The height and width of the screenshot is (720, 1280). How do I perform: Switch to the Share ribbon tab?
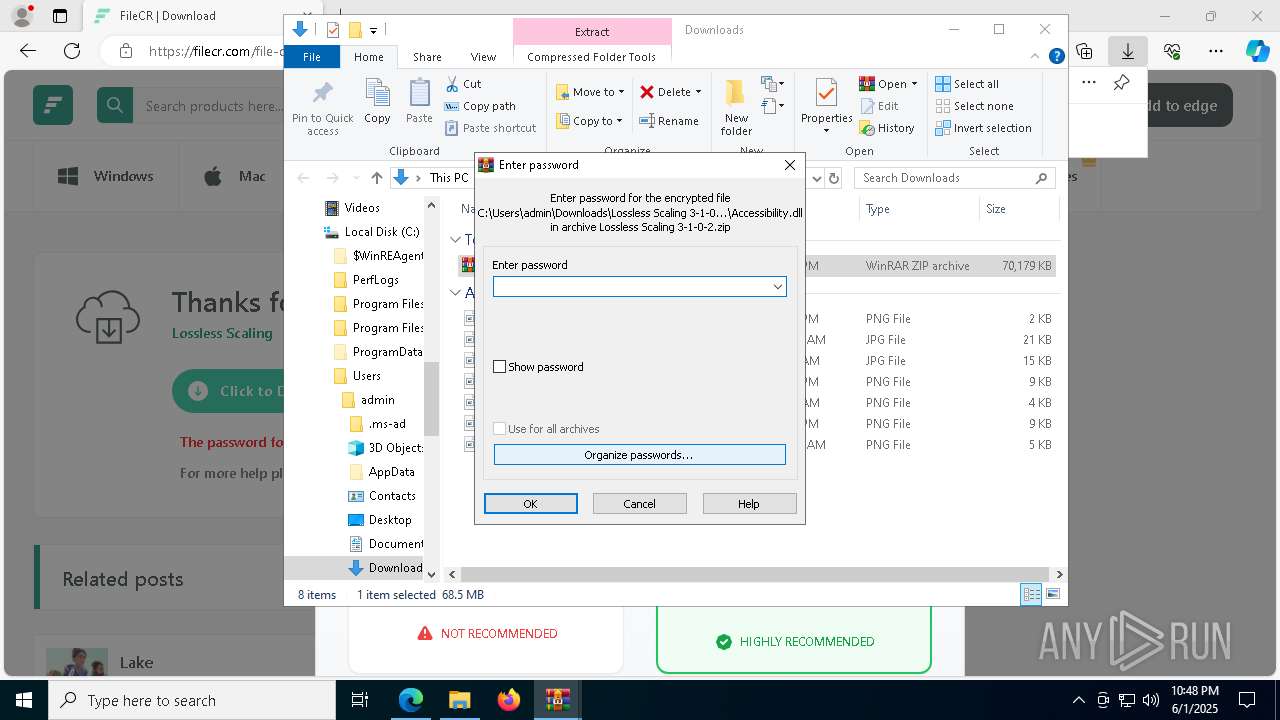point(427,57)
